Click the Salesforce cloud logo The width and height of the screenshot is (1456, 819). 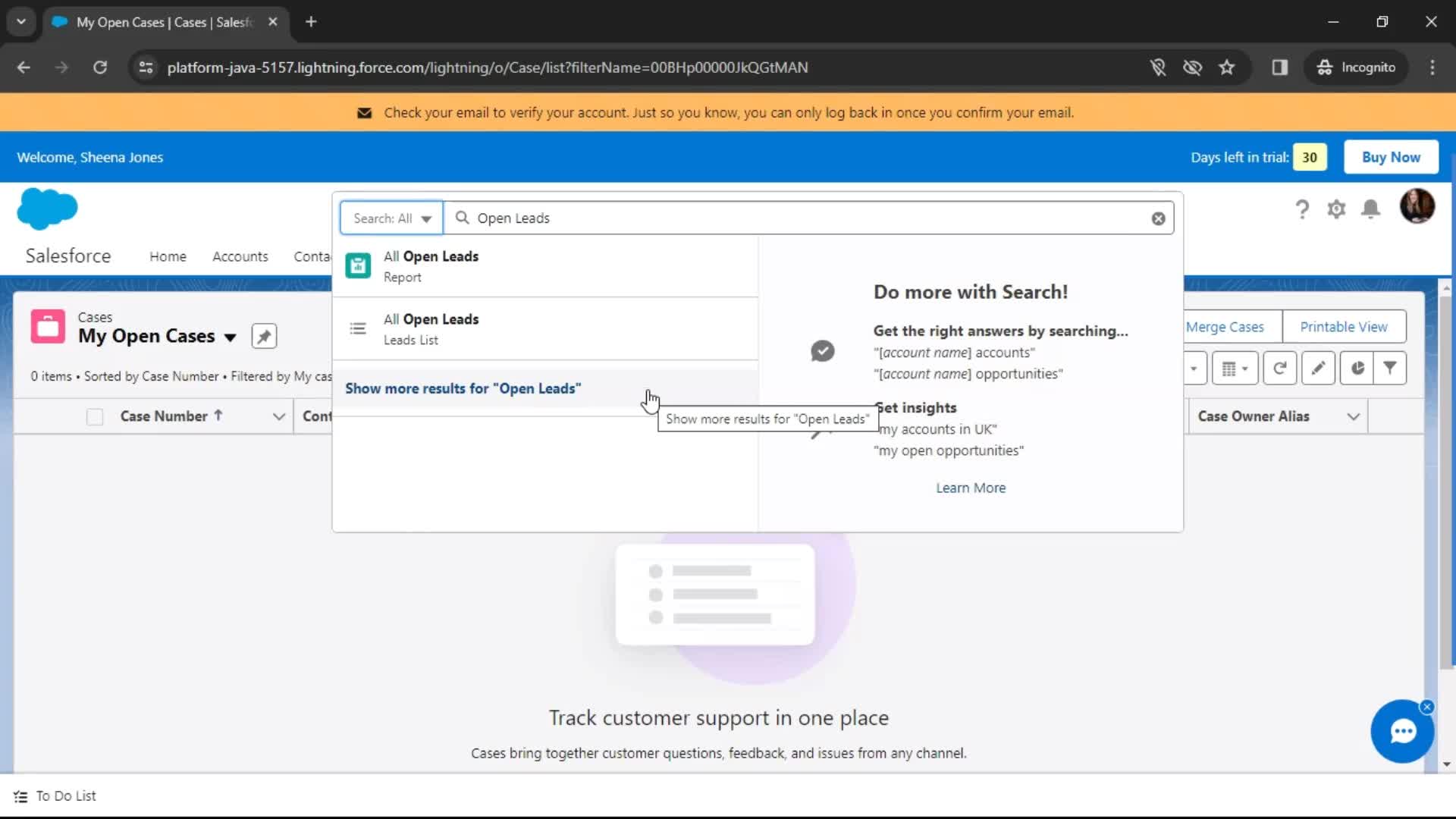[47, 209]
